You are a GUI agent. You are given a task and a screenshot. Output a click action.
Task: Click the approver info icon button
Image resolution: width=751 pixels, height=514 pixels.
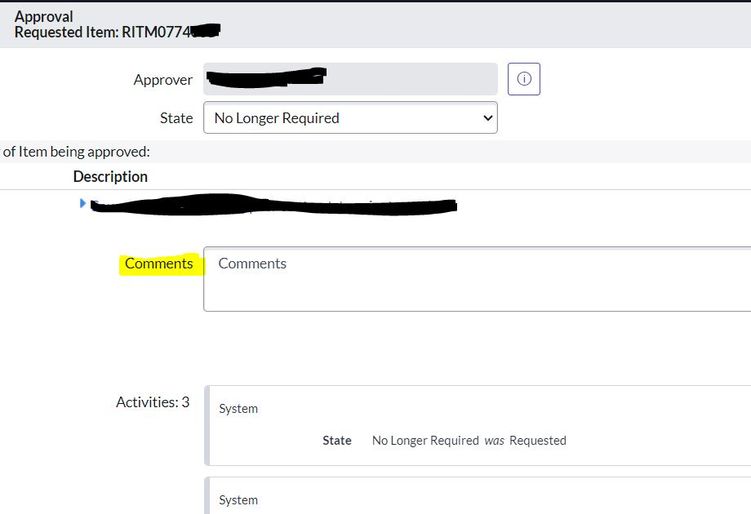point(523,79)
